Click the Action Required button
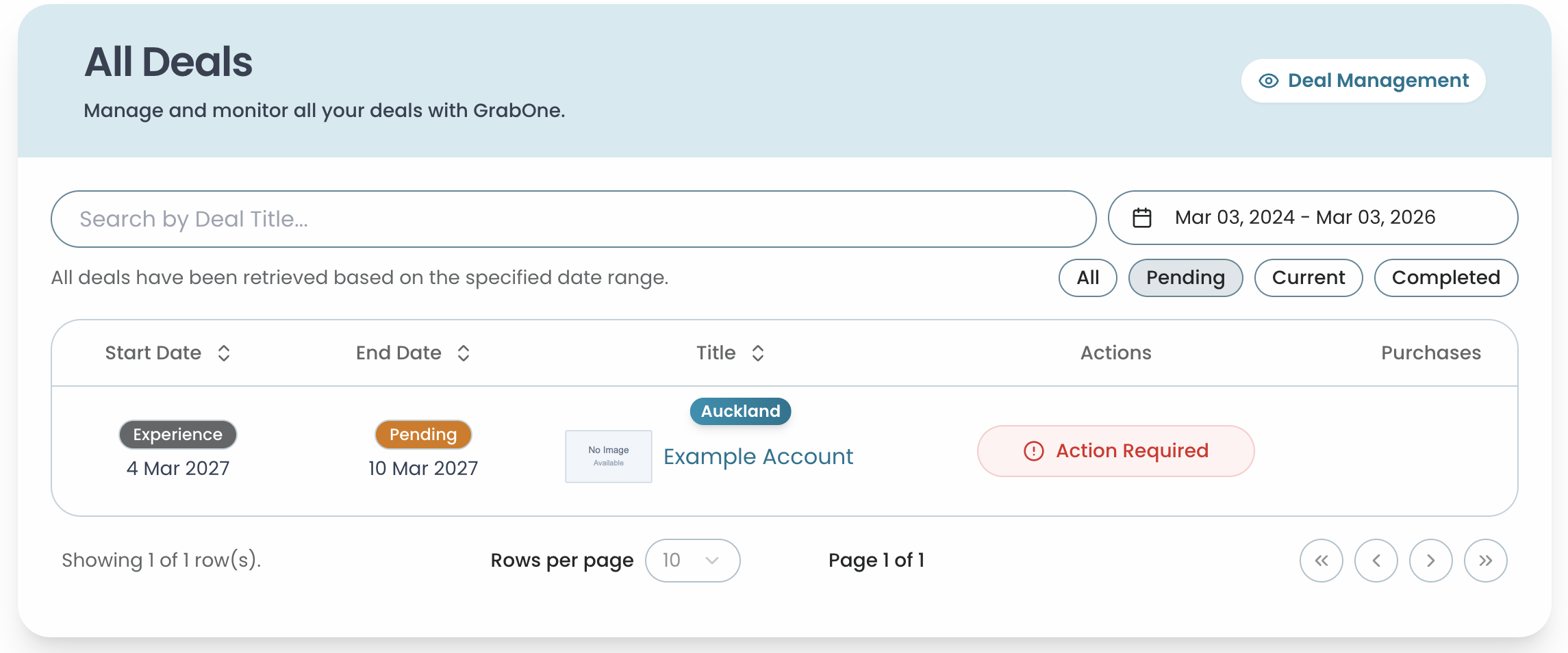1568x653 pixels. pos(1115,451)
